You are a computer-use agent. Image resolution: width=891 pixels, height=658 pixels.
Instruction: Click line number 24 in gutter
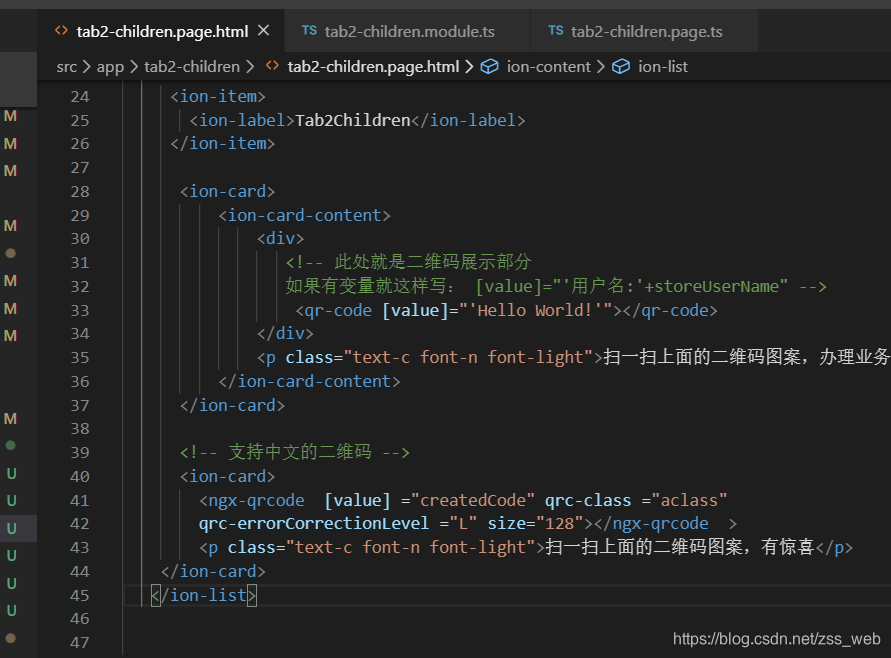click(x=80, y=97)
